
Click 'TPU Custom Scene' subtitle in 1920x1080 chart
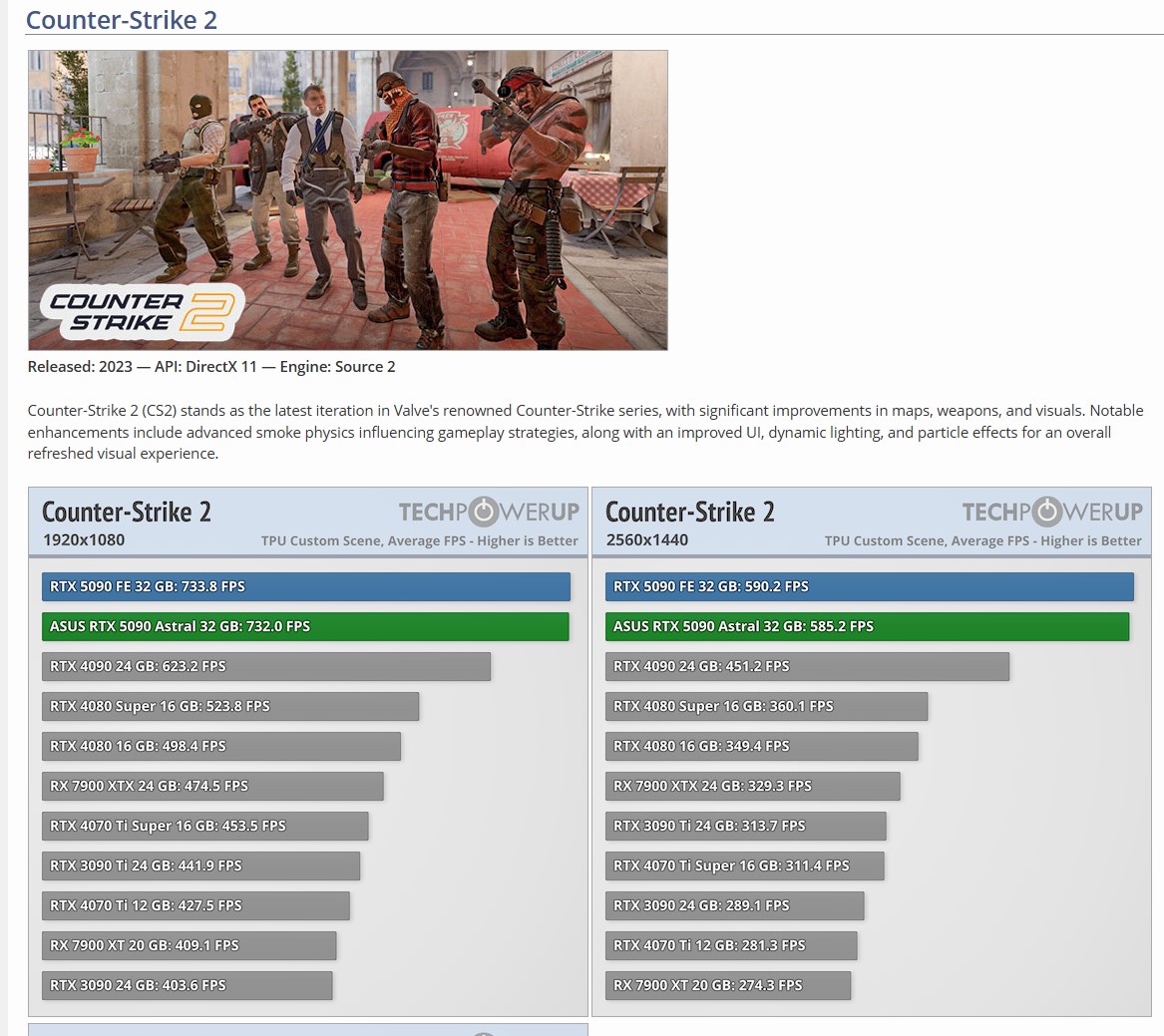(x=420, y=541)
